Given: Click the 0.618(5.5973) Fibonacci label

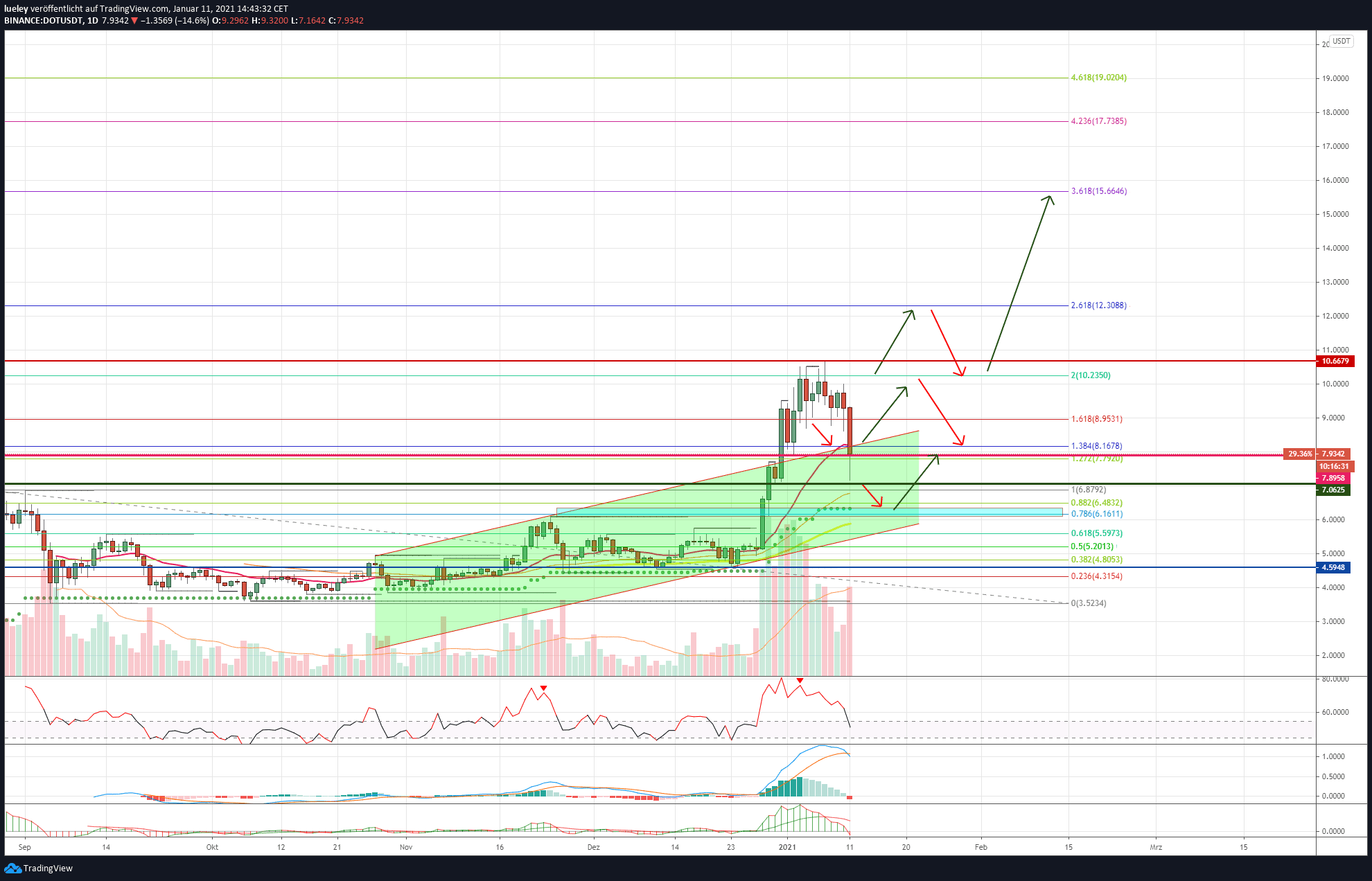Looking at the screenshot, I should [1096, 533].
